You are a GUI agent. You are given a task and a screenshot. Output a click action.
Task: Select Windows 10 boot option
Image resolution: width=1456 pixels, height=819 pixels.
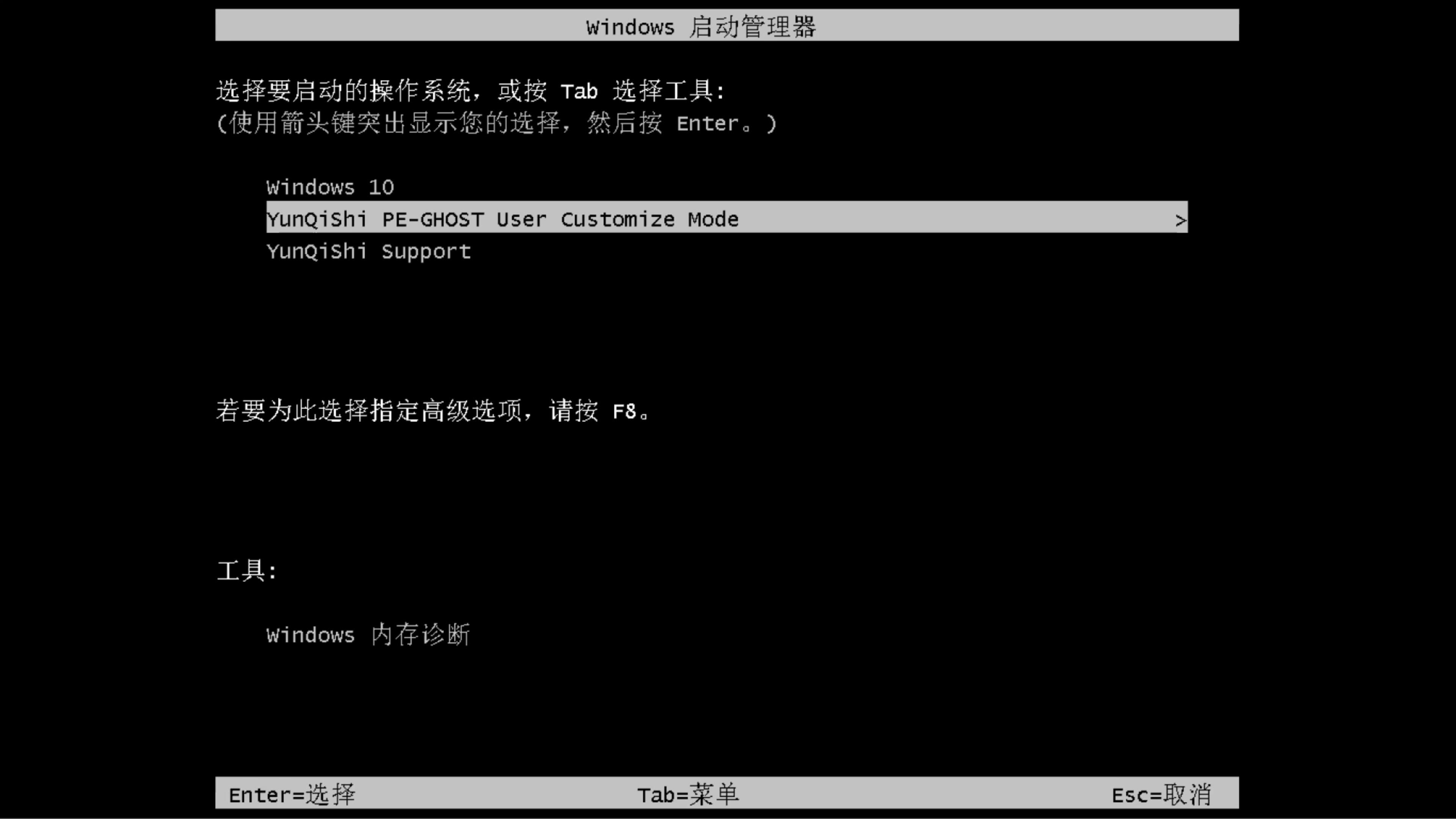coord(330,186)
